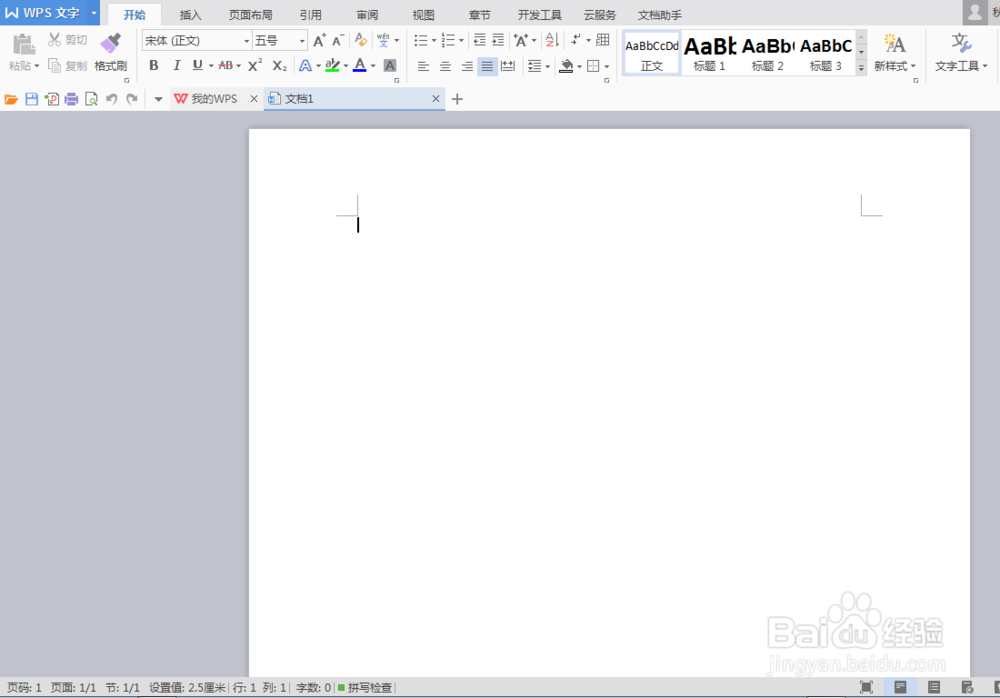Select the Format Painter (格式刷)

click(110, 52)
